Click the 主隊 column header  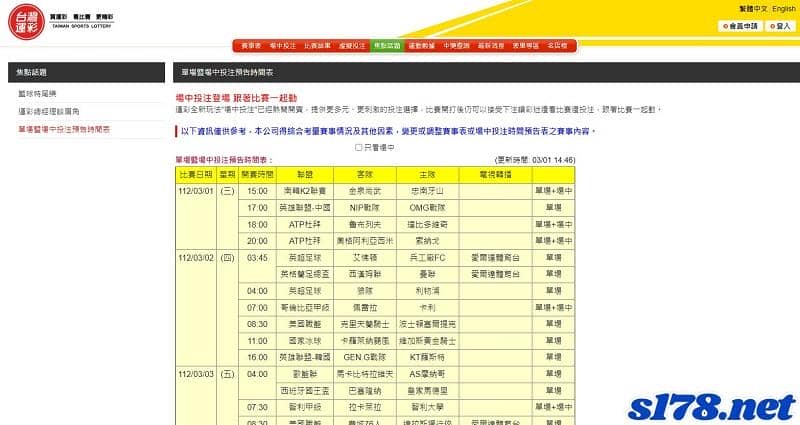point(427,174)
